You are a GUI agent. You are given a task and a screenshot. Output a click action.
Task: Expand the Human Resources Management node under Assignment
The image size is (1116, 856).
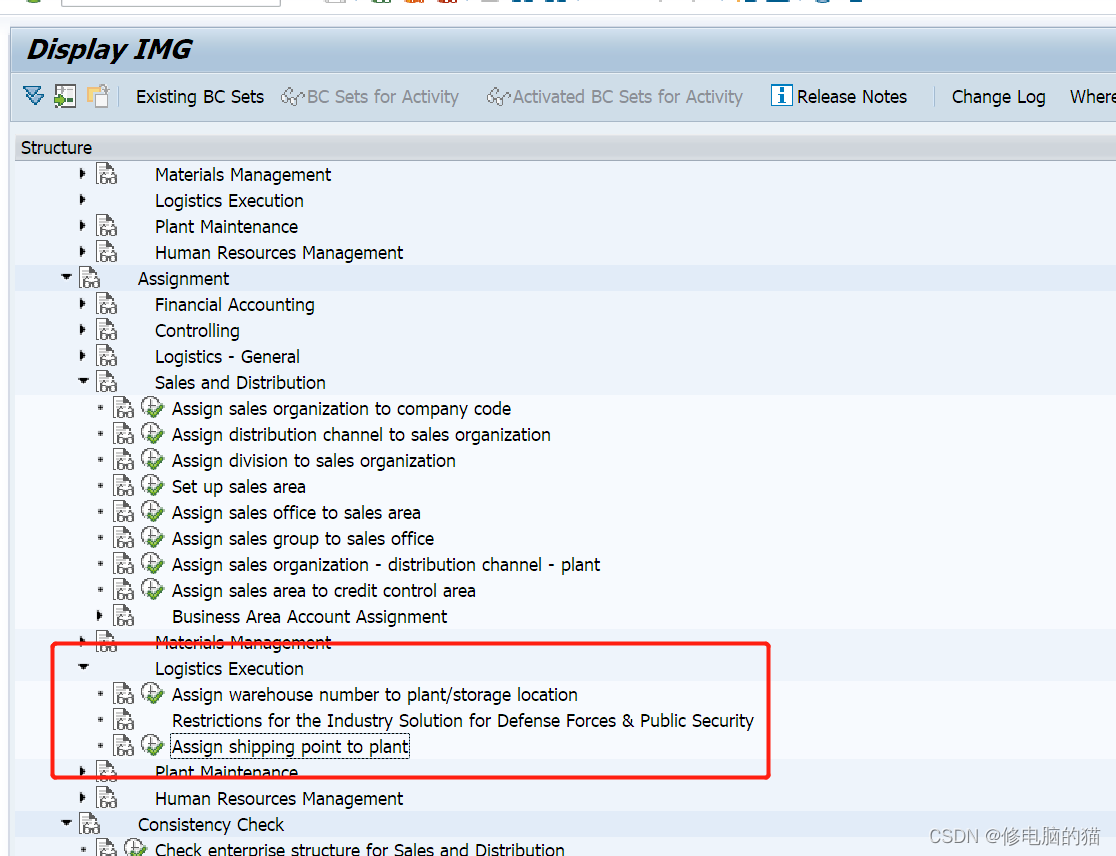click(83, 798)
